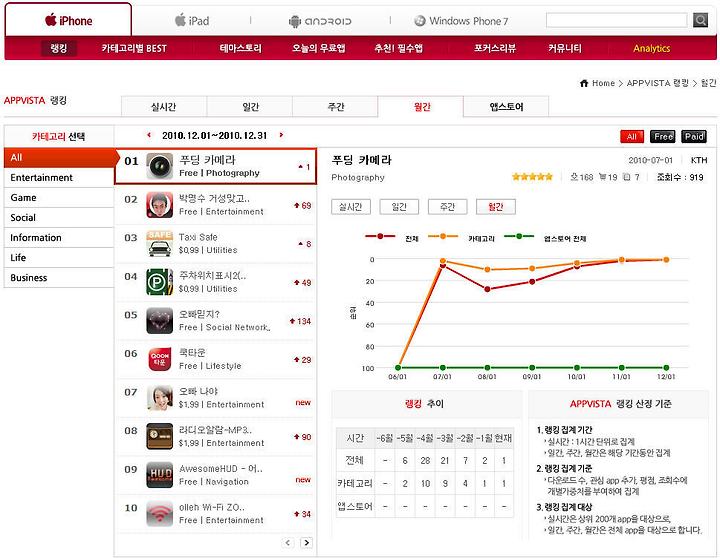The image size is (720, 558).
Task: Switch to the iPad platform tab
Action: [192, 21]
